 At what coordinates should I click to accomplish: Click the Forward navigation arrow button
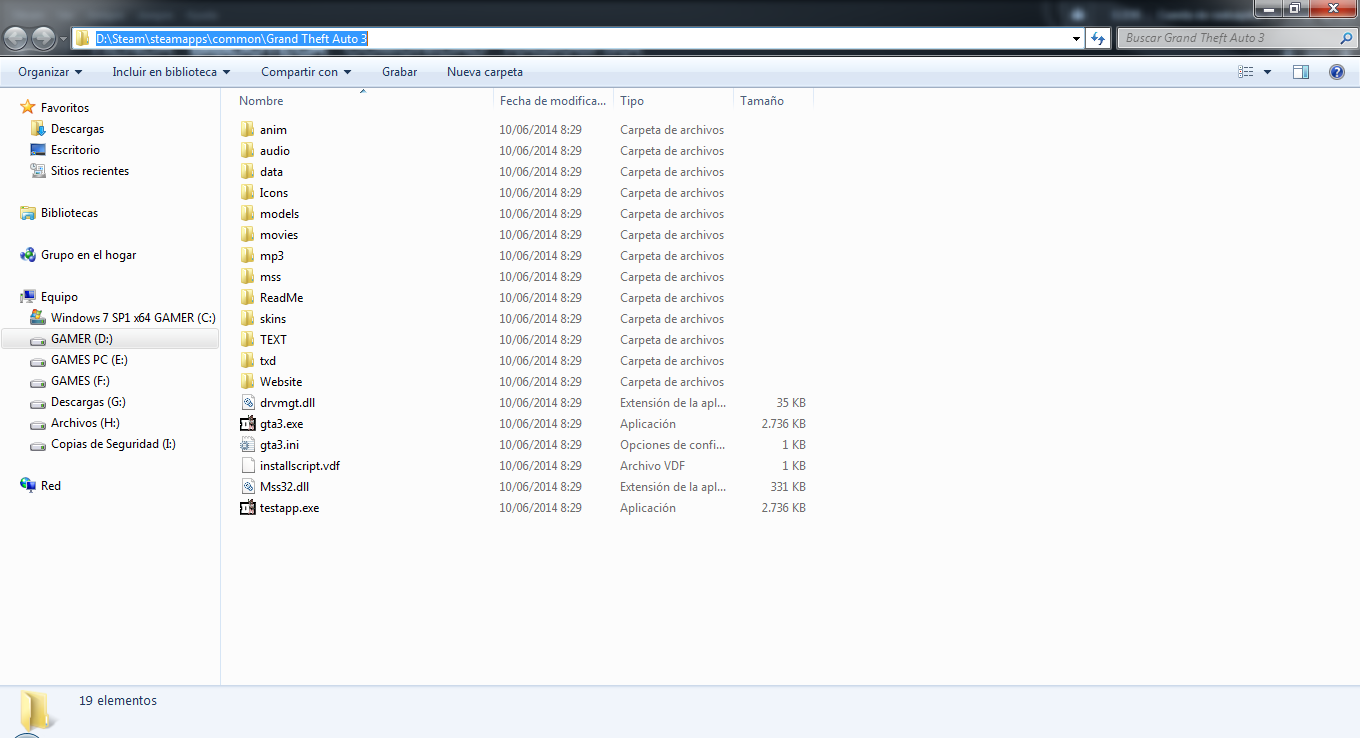pyautogui.click(x=44, y=38)
